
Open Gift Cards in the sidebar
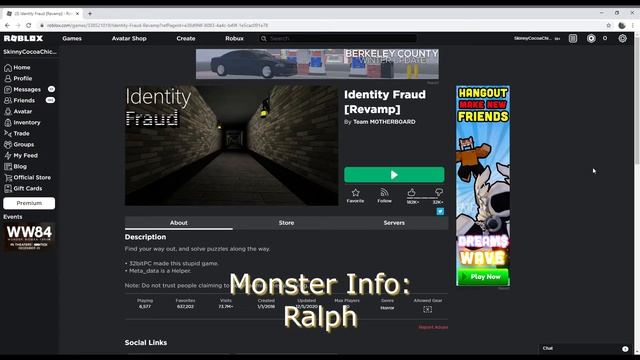(x=23, y=189)
